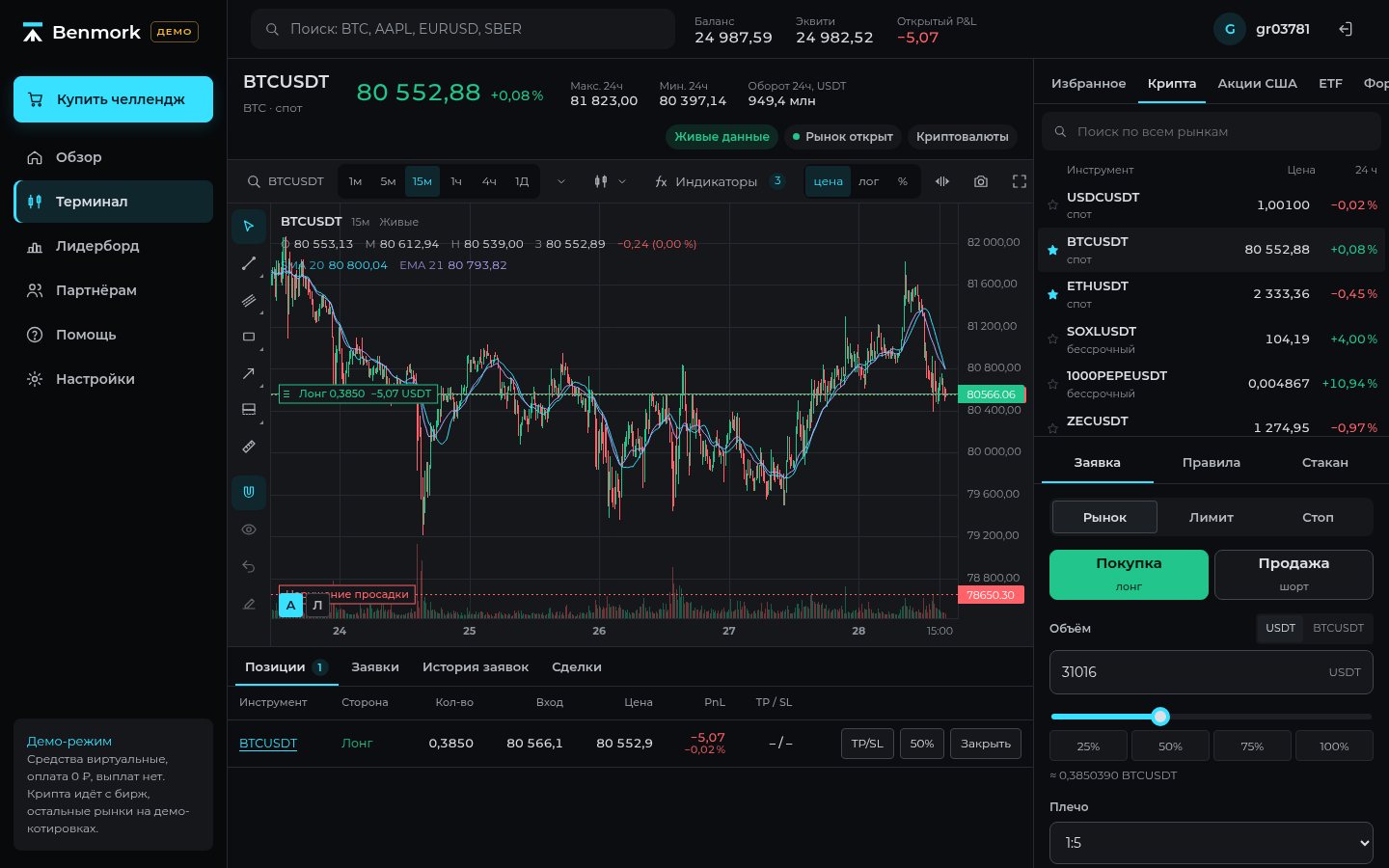
Task: Open chart type candlestick dropdown
Action: (610, 181)
